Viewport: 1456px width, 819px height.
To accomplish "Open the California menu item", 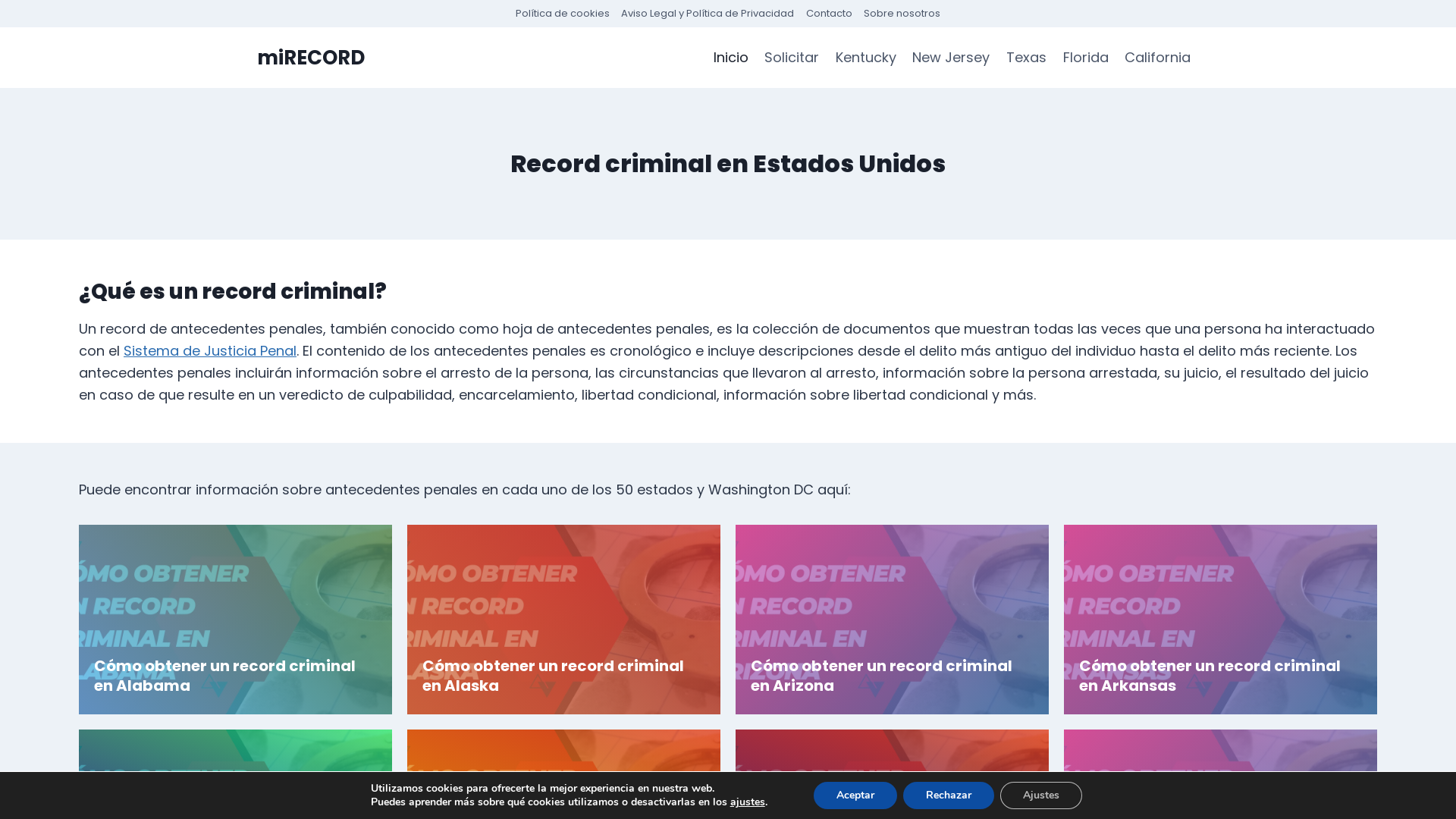I will pyautogui.click(x=1156, y=58).
